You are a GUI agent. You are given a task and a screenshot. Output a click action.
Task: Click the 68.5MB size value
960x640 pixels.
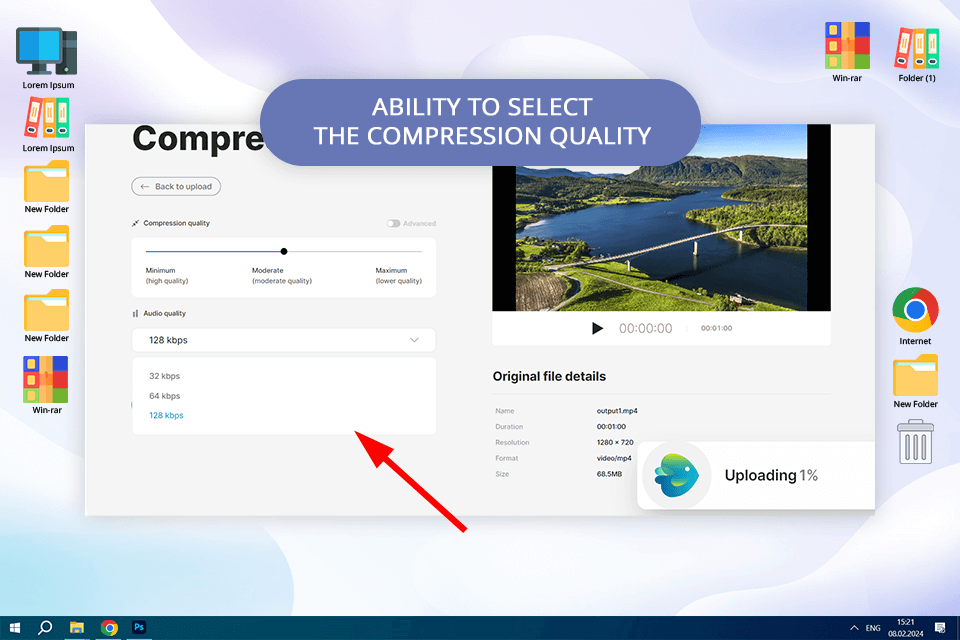point(609,474)
